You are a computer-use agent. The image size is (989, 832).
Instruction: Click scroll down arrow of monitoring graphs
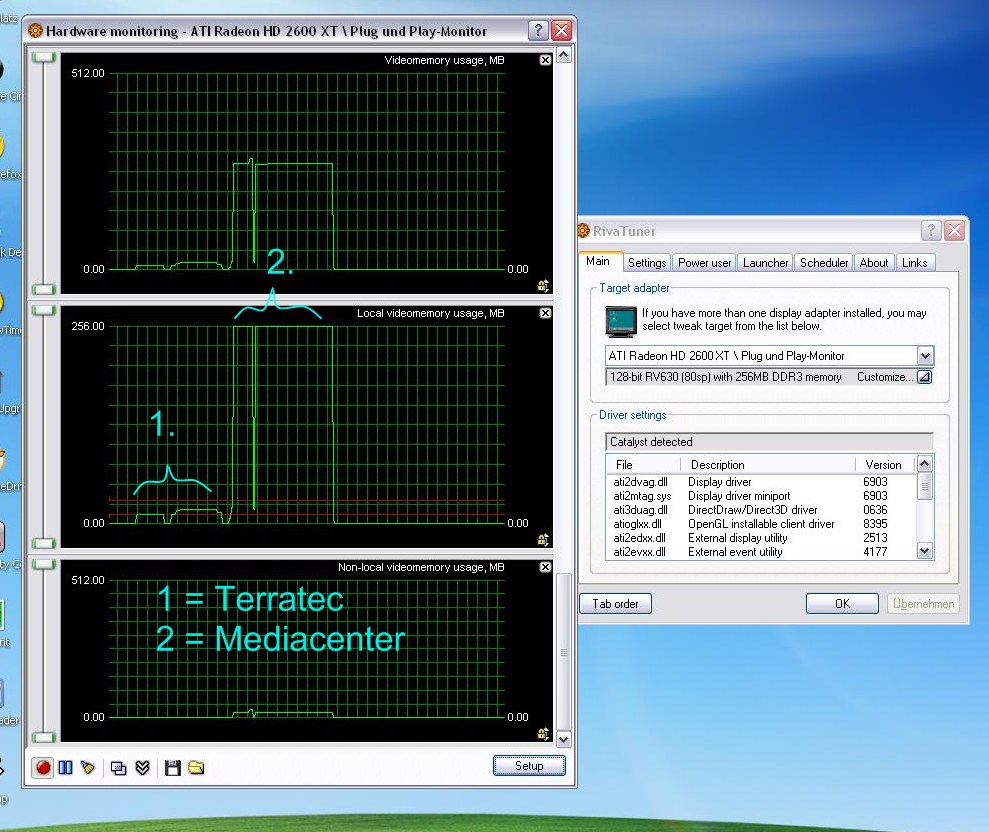[563, 739]
